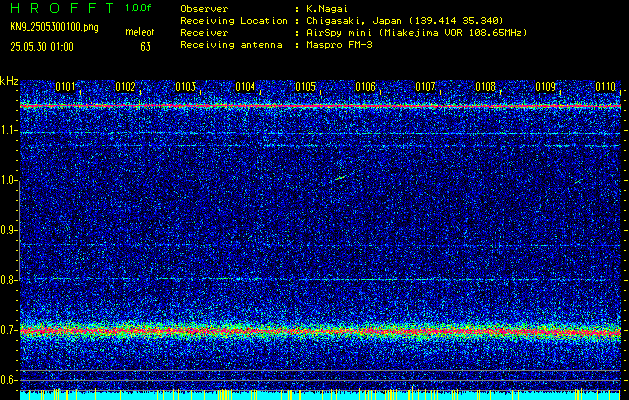Click the kHz axis unit label
Image resolution: width=629 pixels, height=400 pixels.
click(9, 81)
